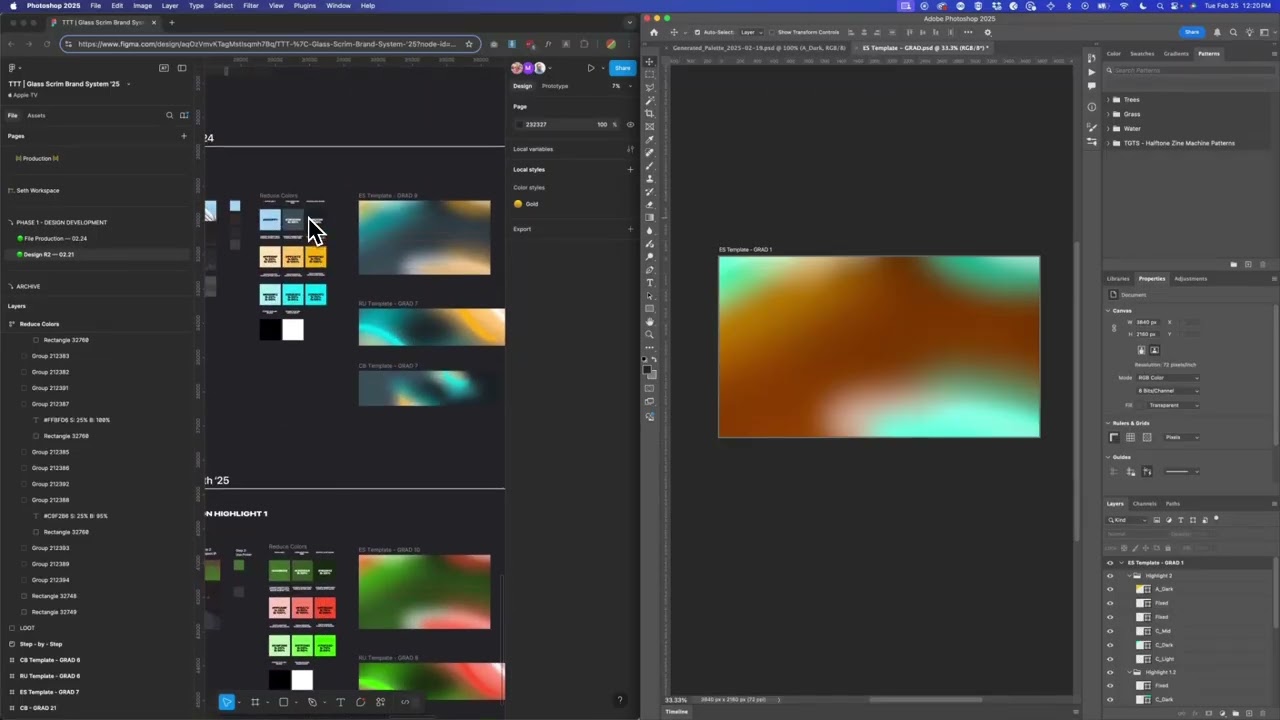Select the Crop tool in Photoshop
Image resolution: width=1280 pixels, height=720 pixels.
pos(650,113)
